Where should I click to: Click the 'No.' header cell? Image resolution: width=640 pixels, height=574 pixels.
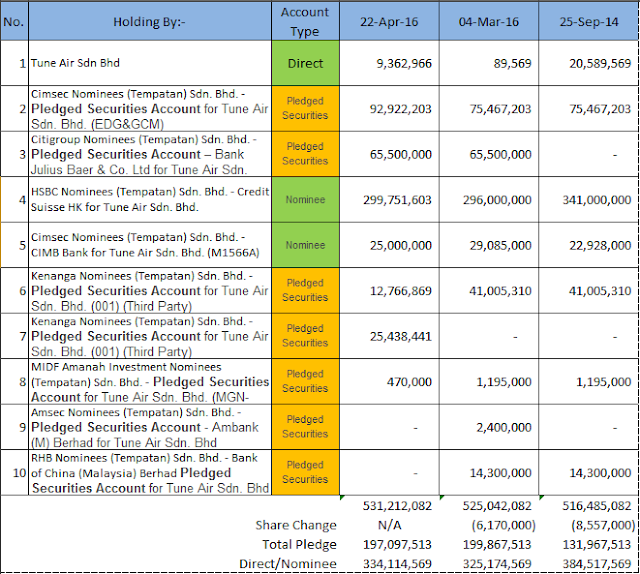[x=14, y=21]
